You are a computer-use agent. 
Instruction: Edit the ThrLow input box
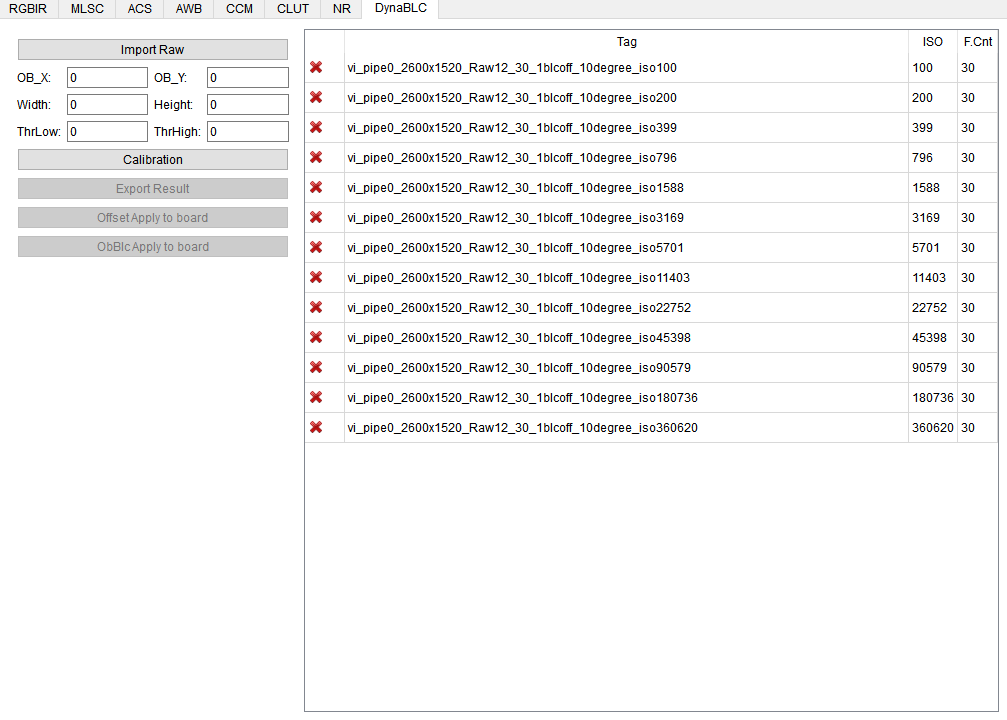click(x=107, y=132)
